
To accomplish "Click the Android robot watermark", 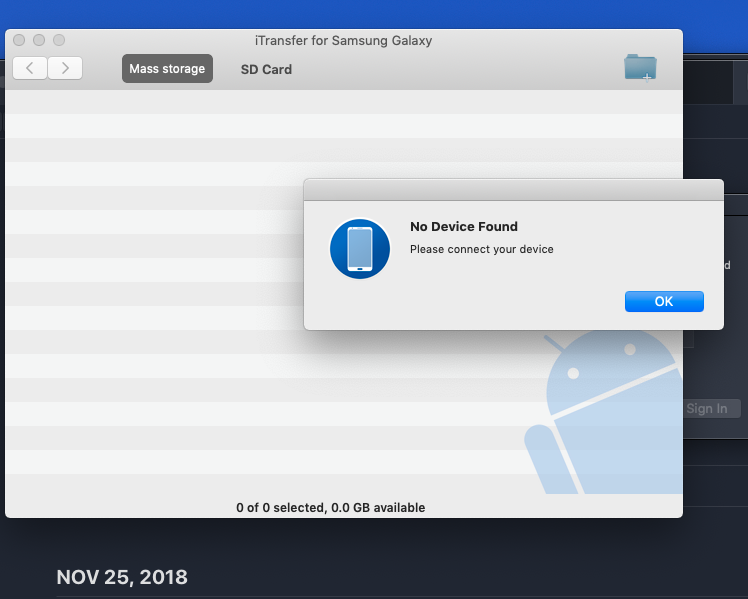I will pos(603,412).
